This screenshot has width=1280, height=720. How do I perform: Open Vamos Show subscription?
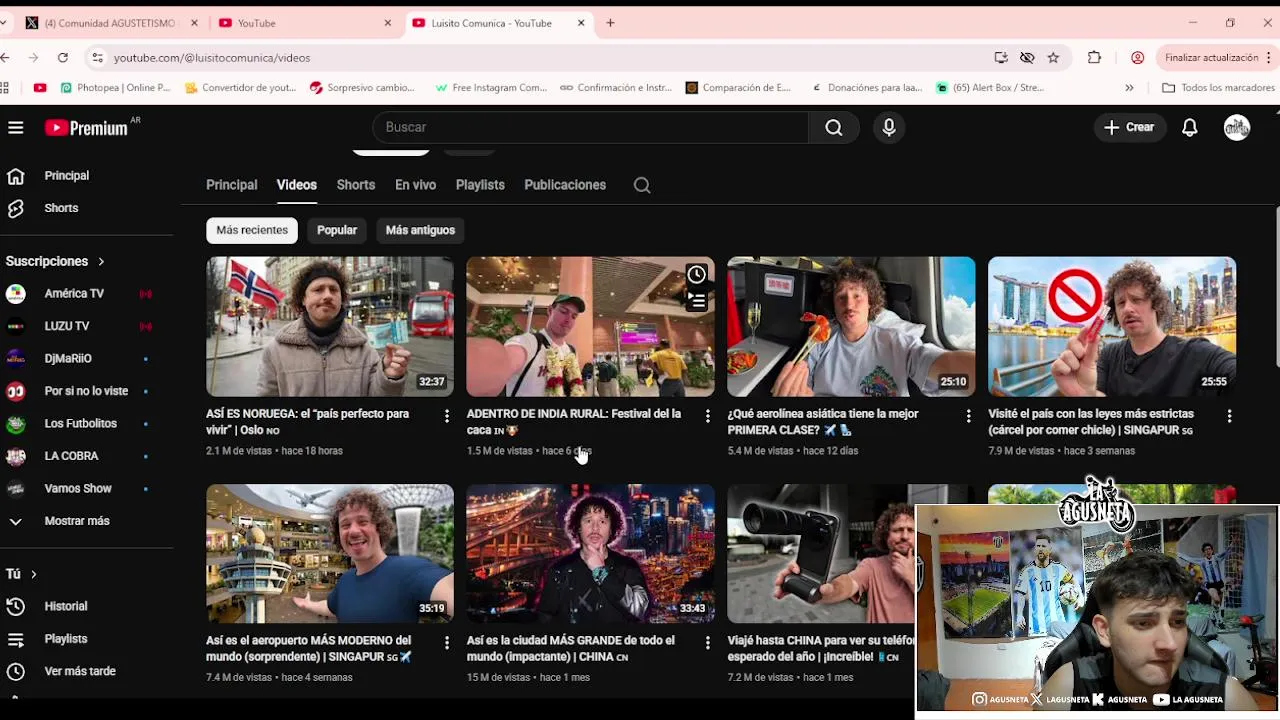78,488
